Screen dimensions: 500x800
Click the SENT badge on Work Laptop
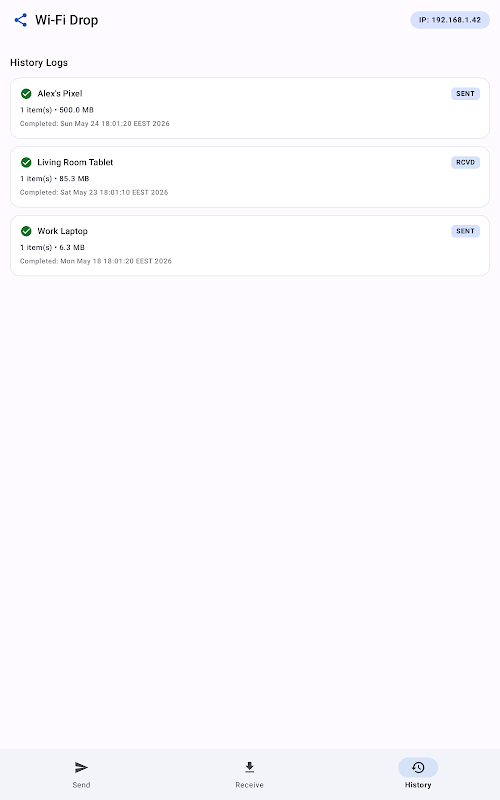click(x=465, y=231)
